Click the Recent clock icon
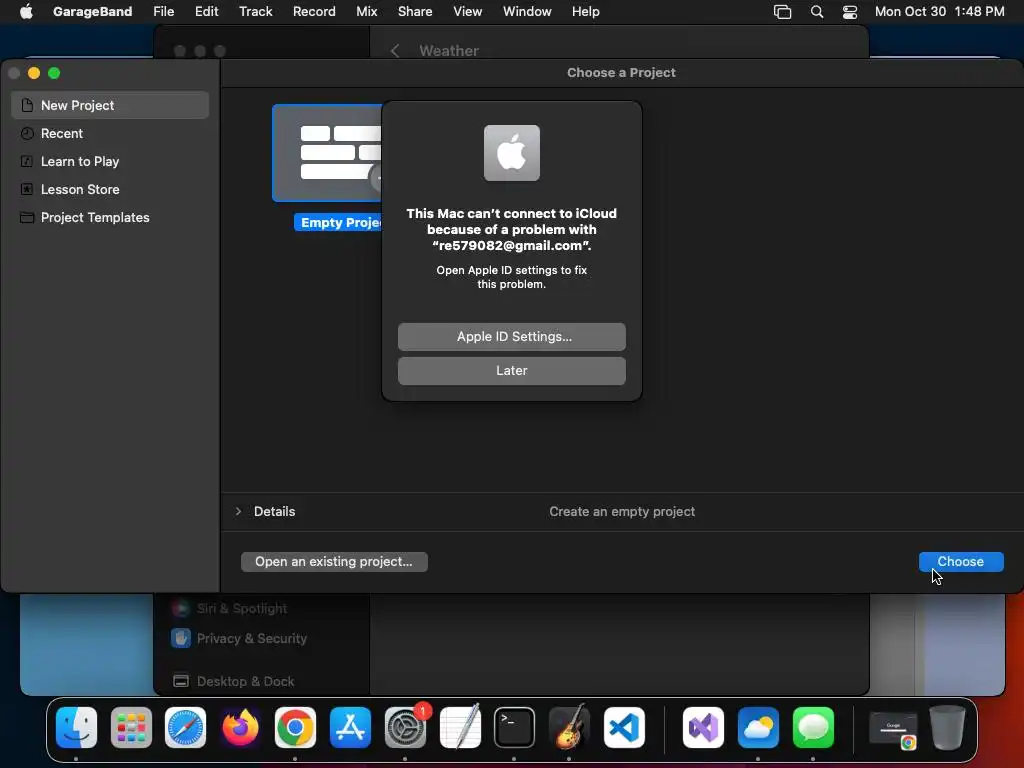Screen dimensions: 1024x768 tap(27, 133)
